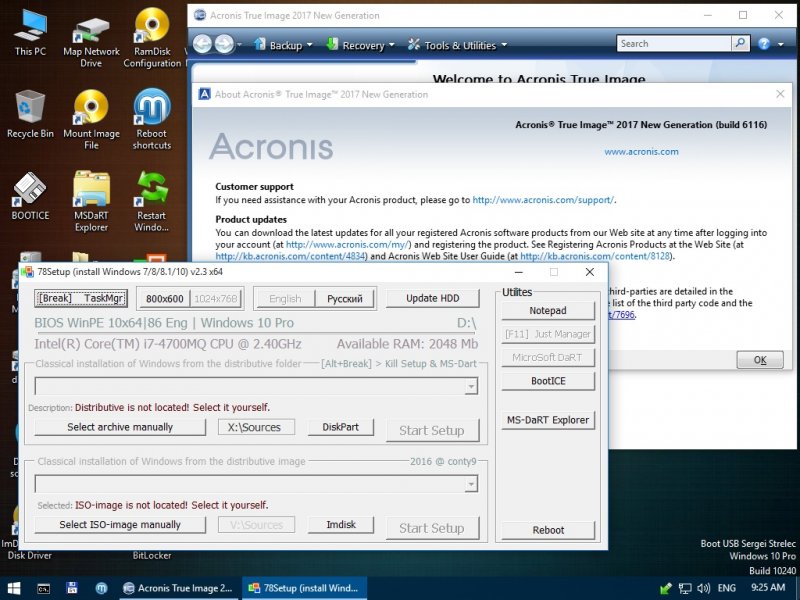
Task: Click the floppy disk taskbar icon
Action: click(72, 588)
